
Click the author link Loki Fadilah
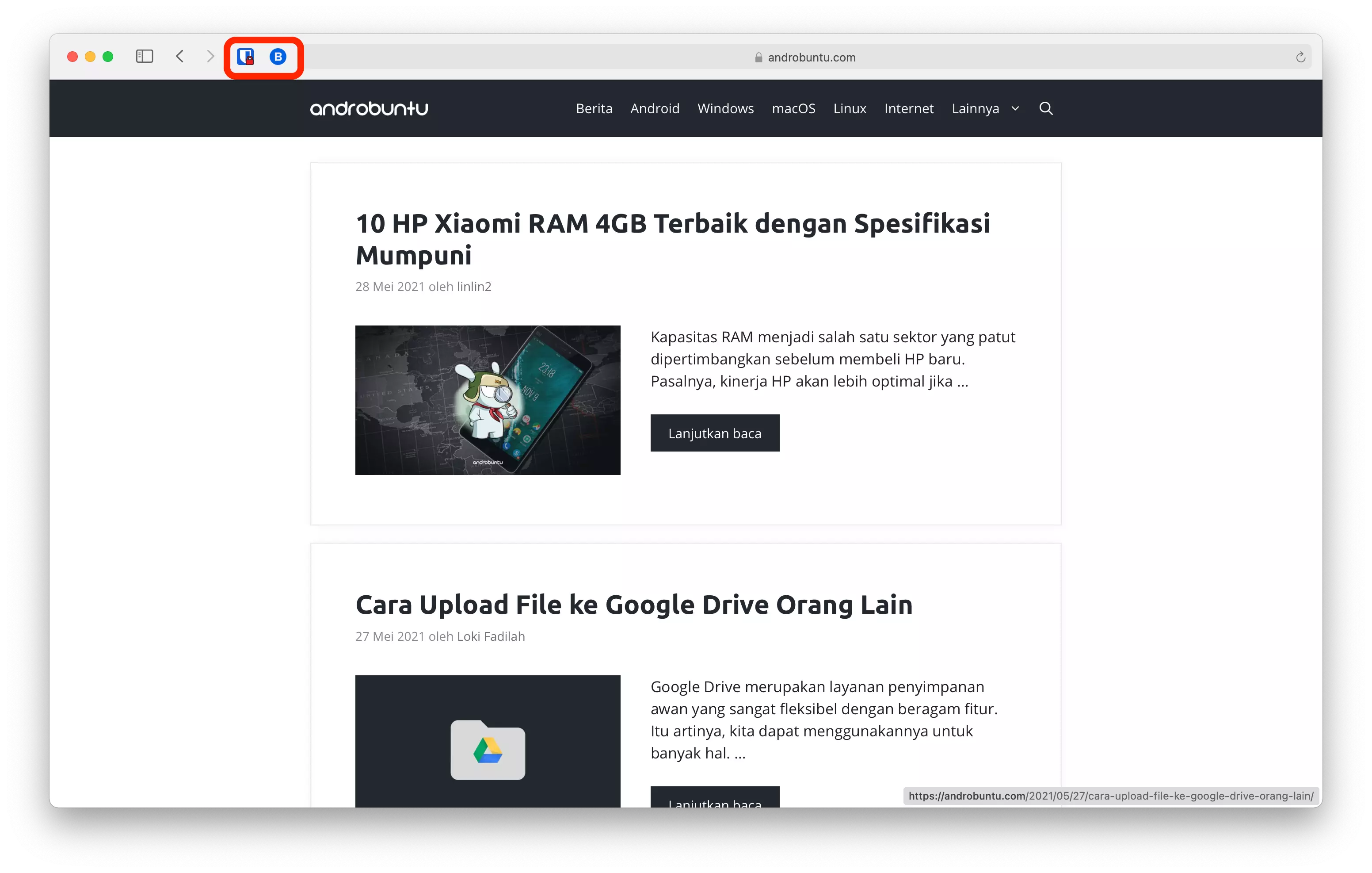click(490, 636)
